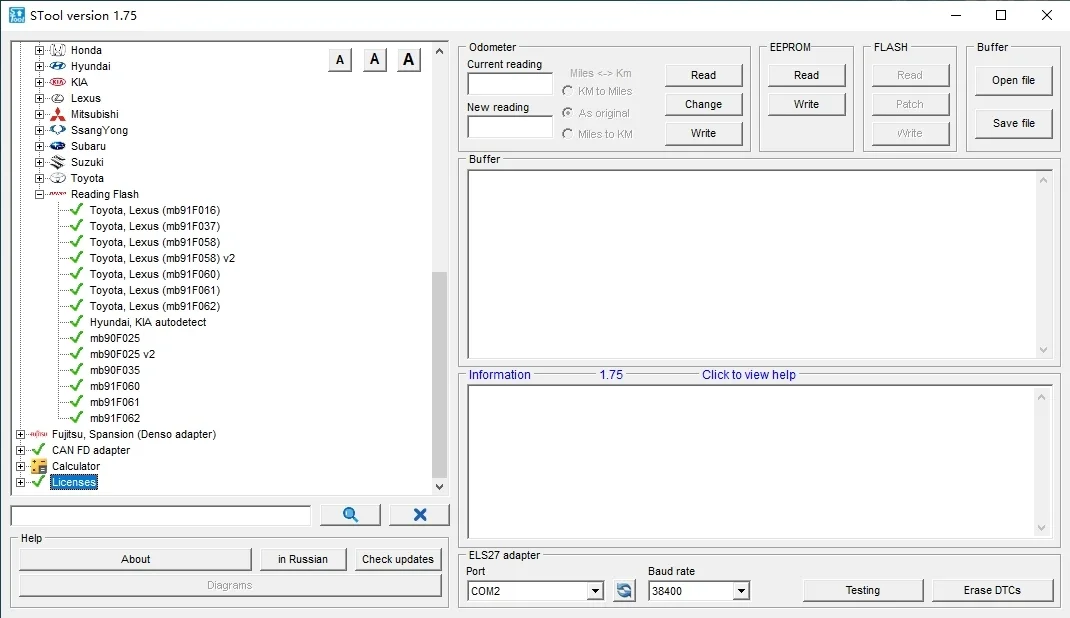Click the magnifier search icon button
Viewport: 1070px width, 618px height.
coord(350,515)
